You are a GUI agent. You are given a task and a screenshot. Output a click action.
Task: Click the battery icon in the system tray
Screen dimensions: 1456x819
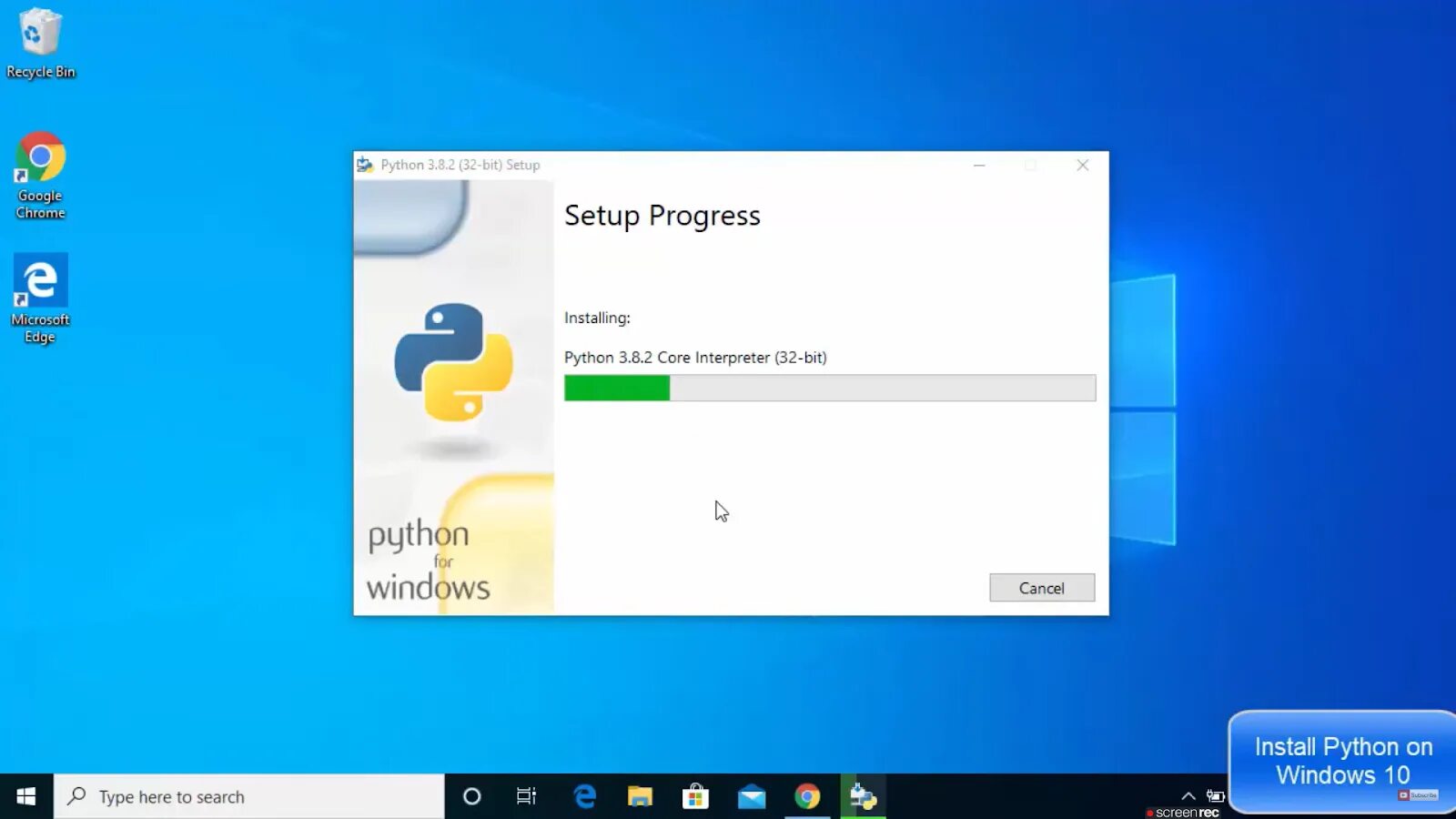click(1216, 795)
